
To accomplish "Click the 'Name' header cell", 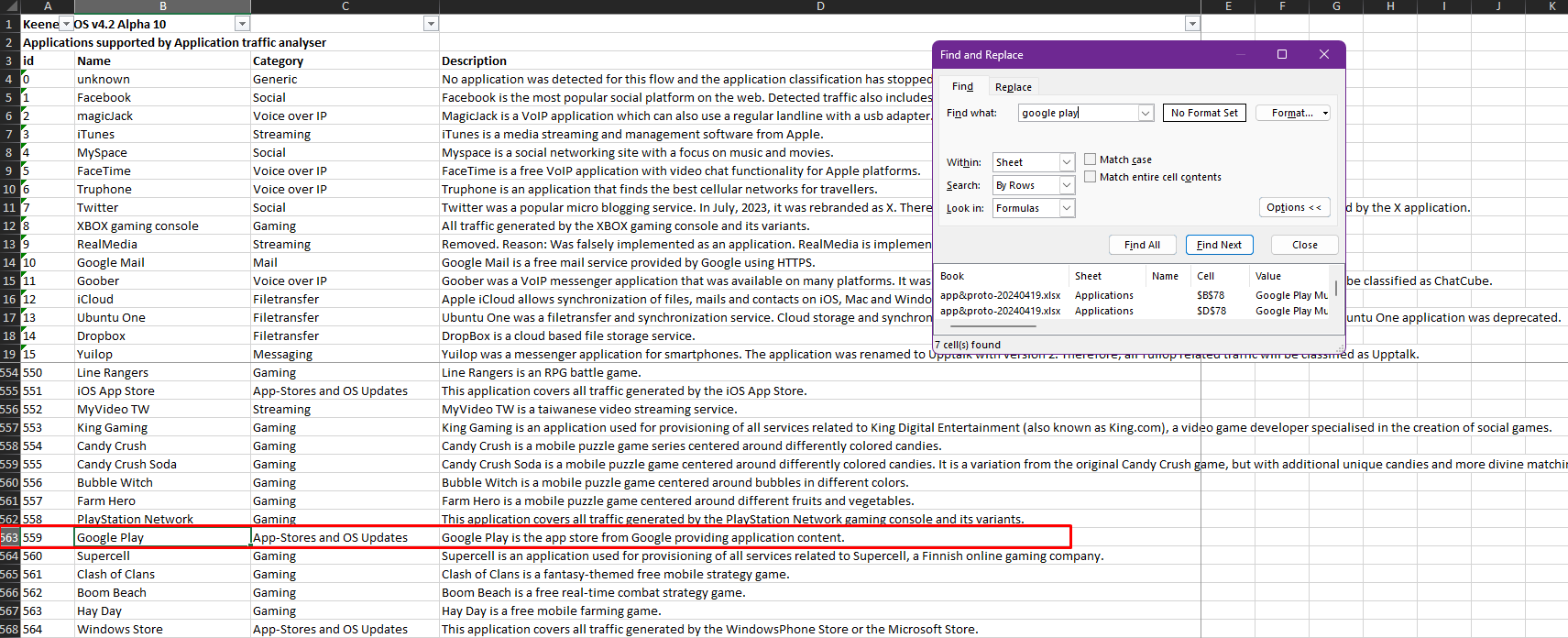I will pos(163,60).
